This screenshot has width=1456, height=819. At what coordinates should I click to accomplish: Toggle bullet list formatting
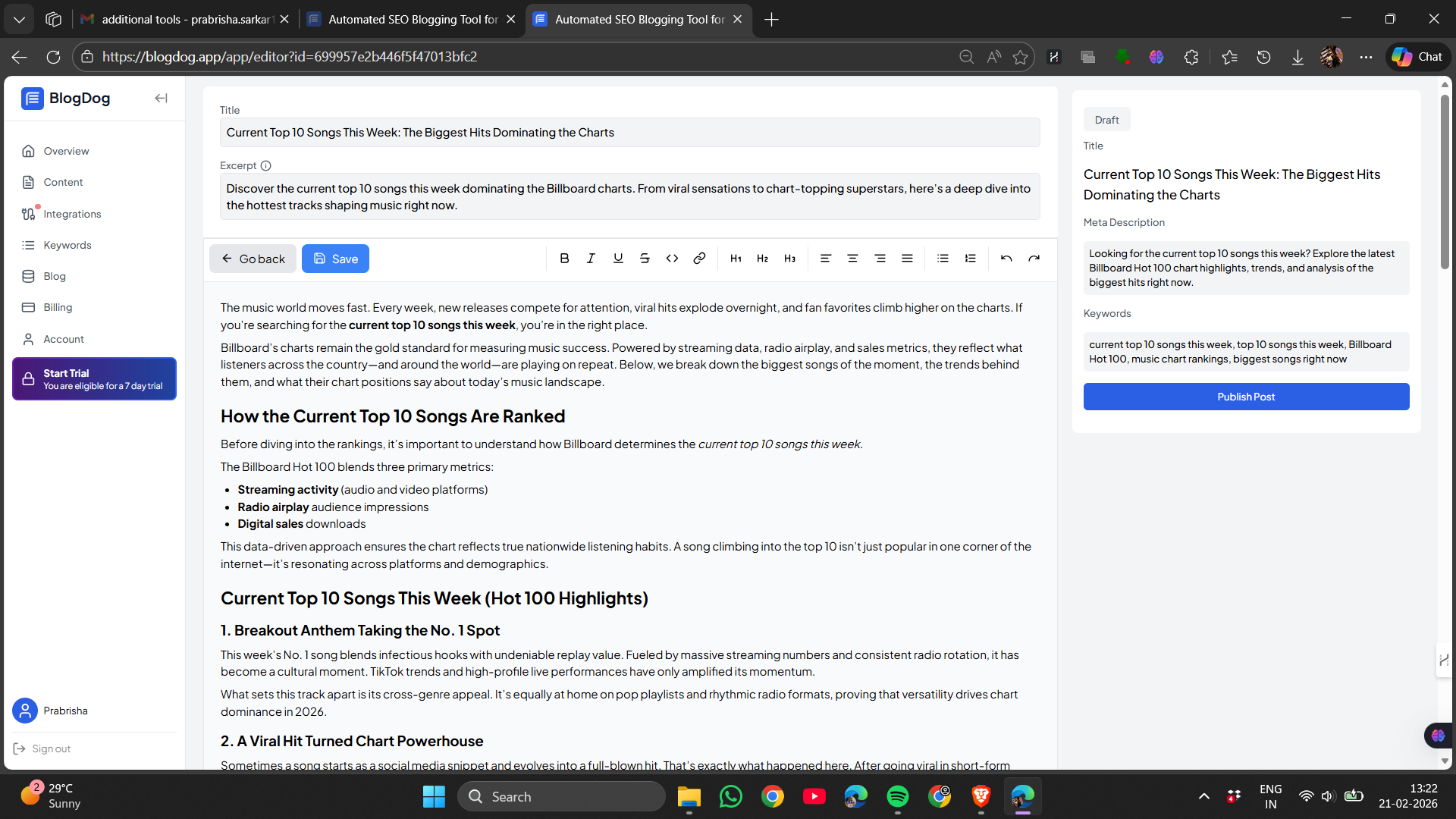coord(943,259)
